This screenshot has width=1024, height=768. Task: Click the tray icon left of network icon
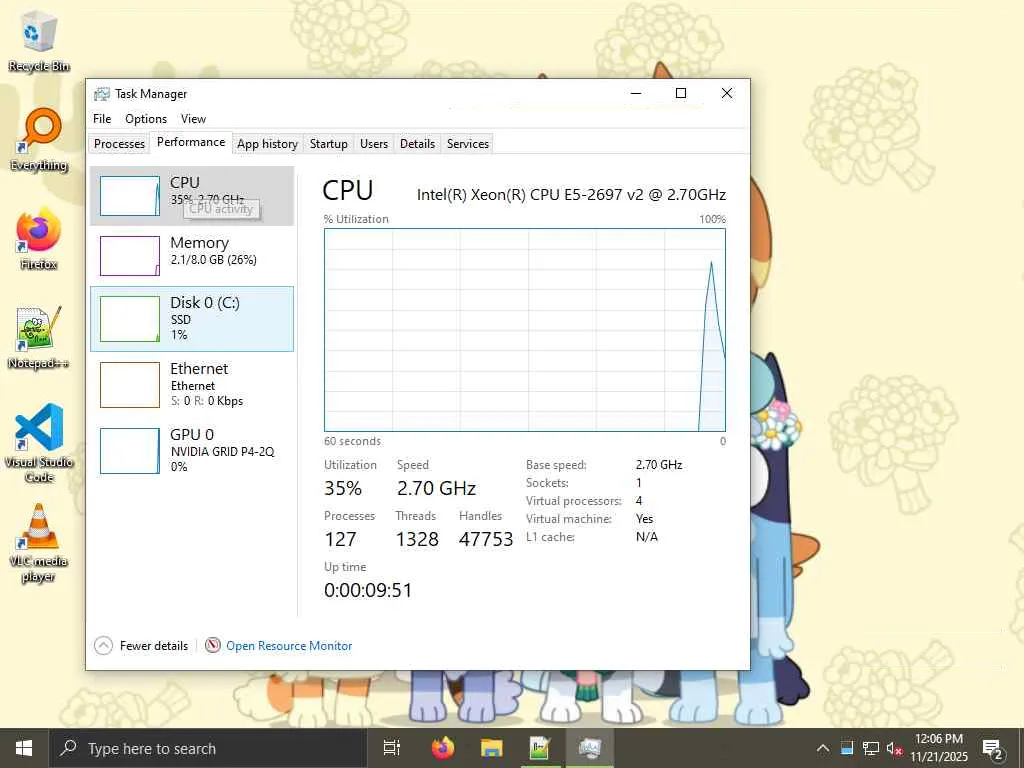click(847, 748)
